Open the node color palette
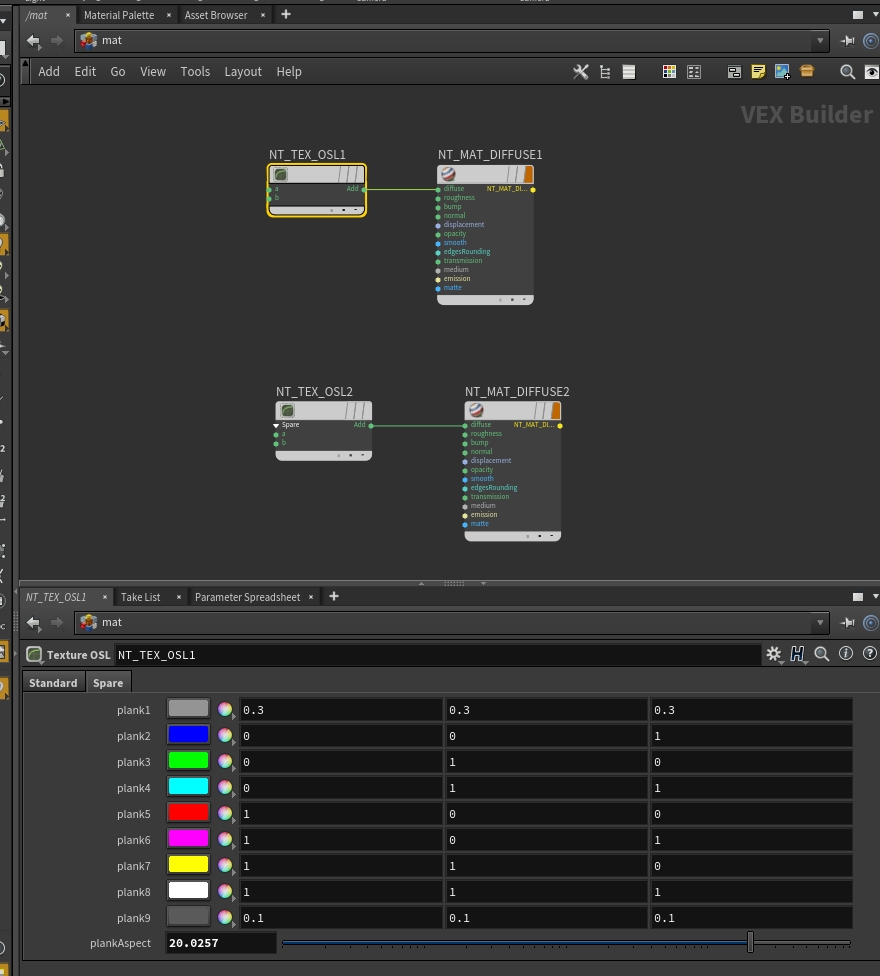The width and height of the screenshot is (880, 976). (669, 72)
